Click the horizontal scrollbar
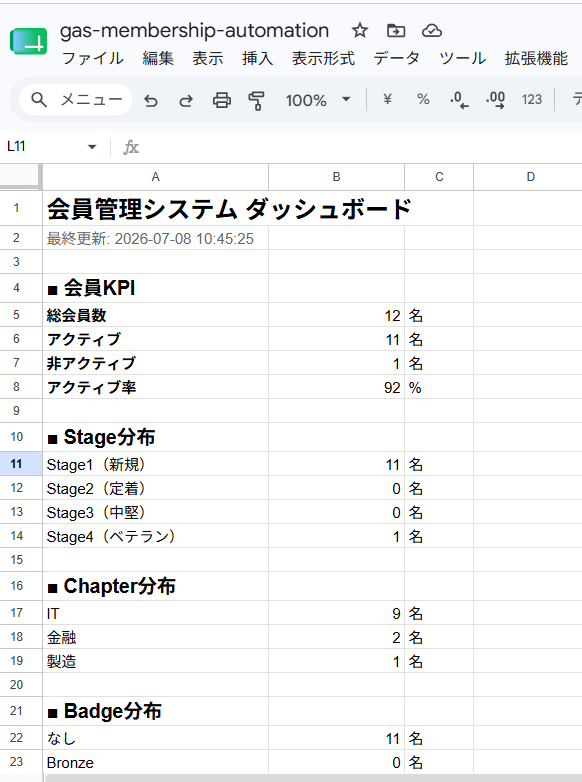Screen dimensions: 582x782 [x=313, y=778]
